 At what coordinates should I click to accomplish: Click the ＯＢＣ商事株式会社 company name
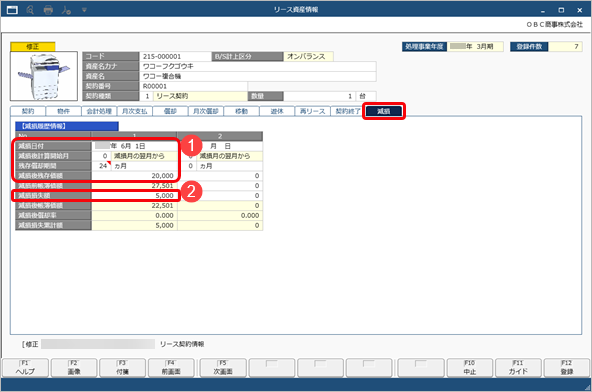coord(554,24)
